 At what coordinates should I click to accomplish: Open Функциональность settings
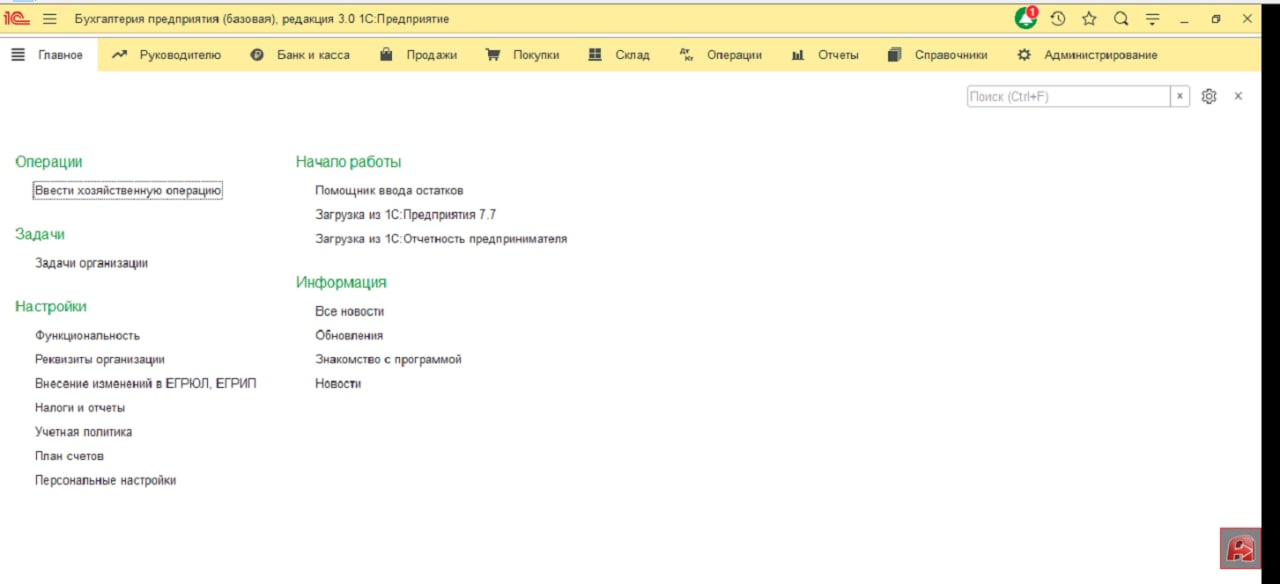pyautogui.click(x=87, y=335)
